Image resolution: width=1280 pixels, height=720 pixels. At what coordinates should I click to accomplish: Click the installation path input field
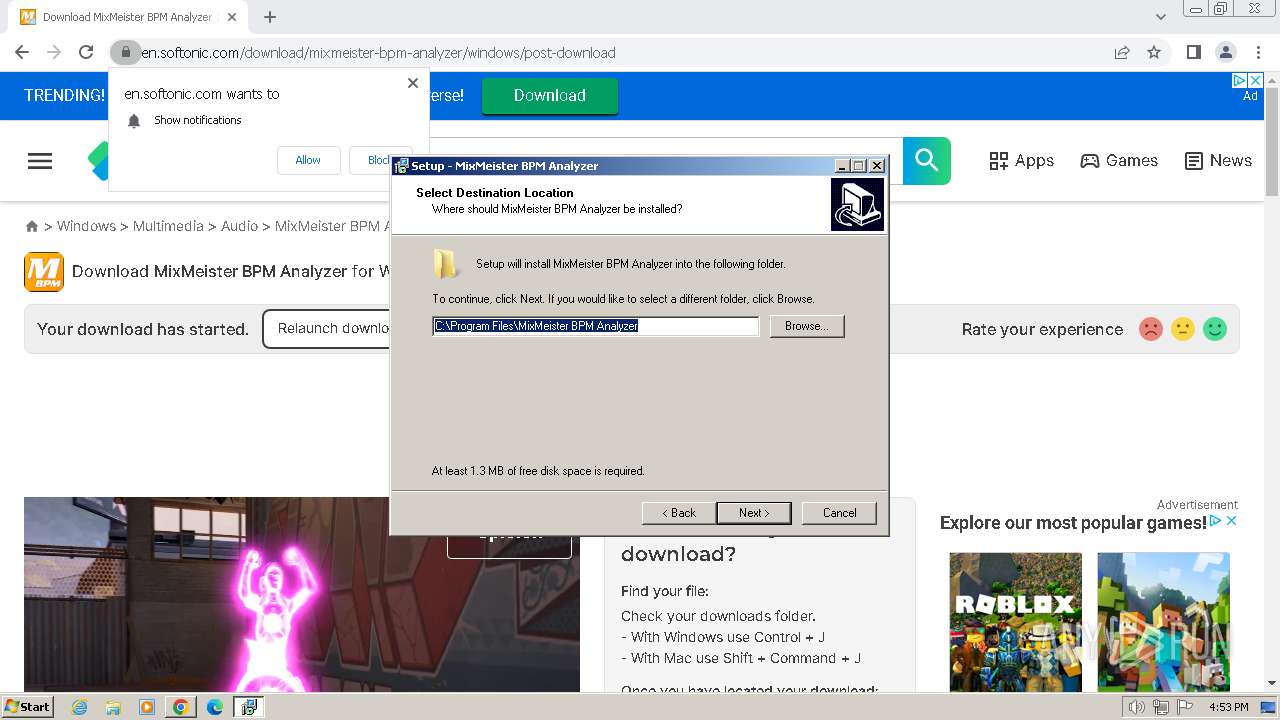tap(596, 326)
